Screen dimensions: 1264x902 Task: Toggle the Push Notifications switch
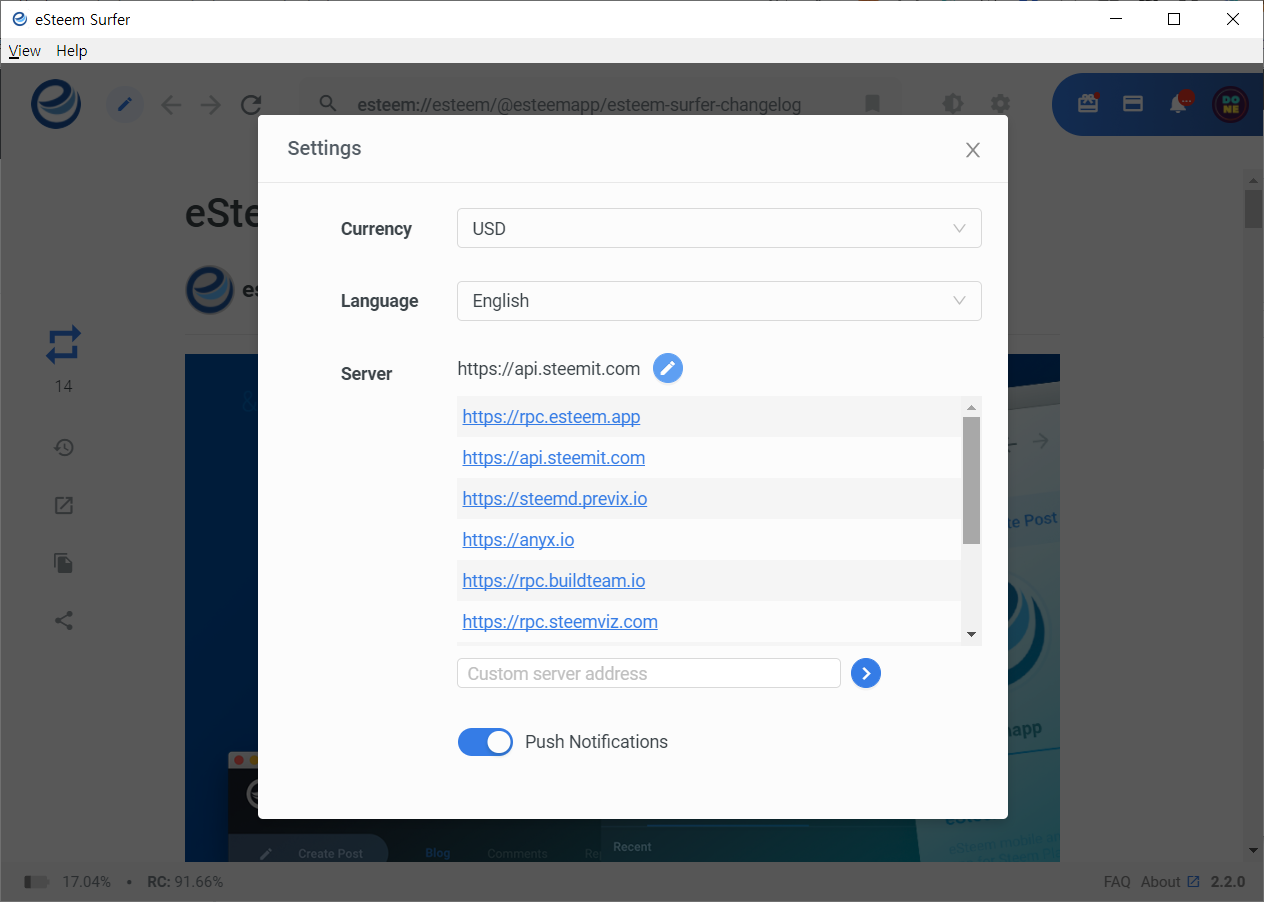point(485,742)
